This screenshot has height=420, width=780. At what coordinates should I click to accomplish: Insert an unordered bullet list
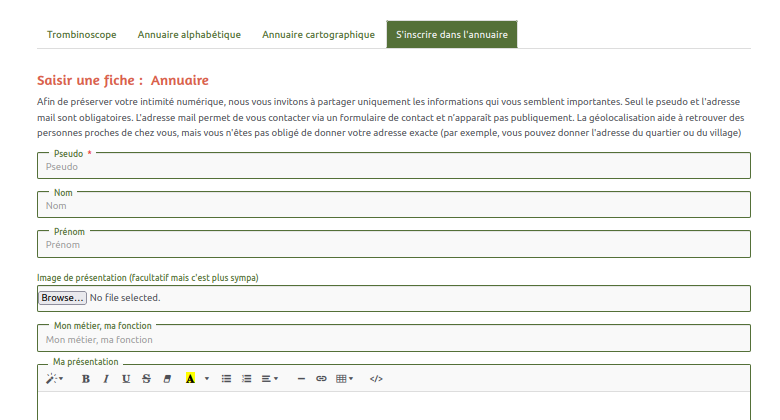(x=226, y=379)
